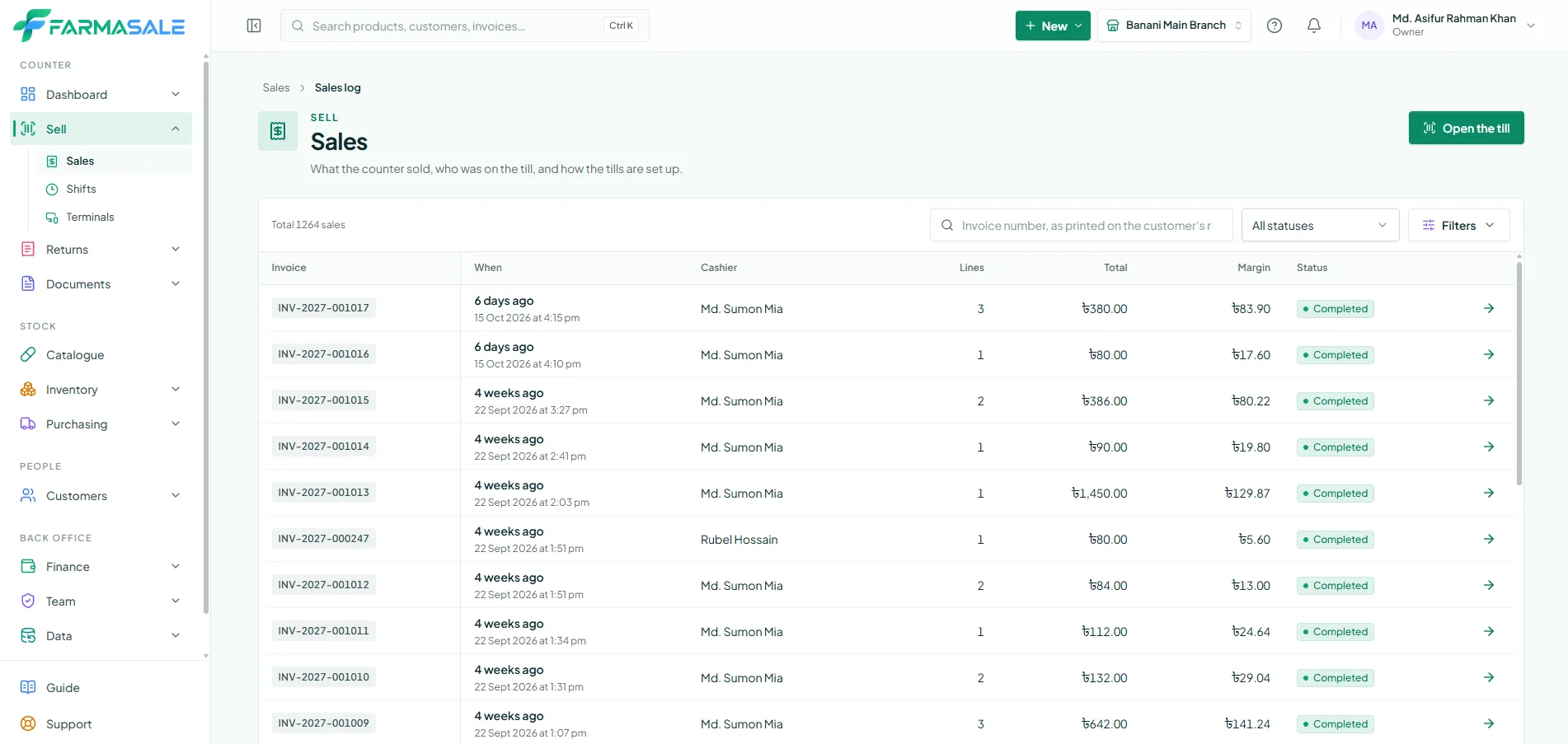Click the invoice number search field
This screenshot has width=1568, height=744.
[x=1082, y=225]
